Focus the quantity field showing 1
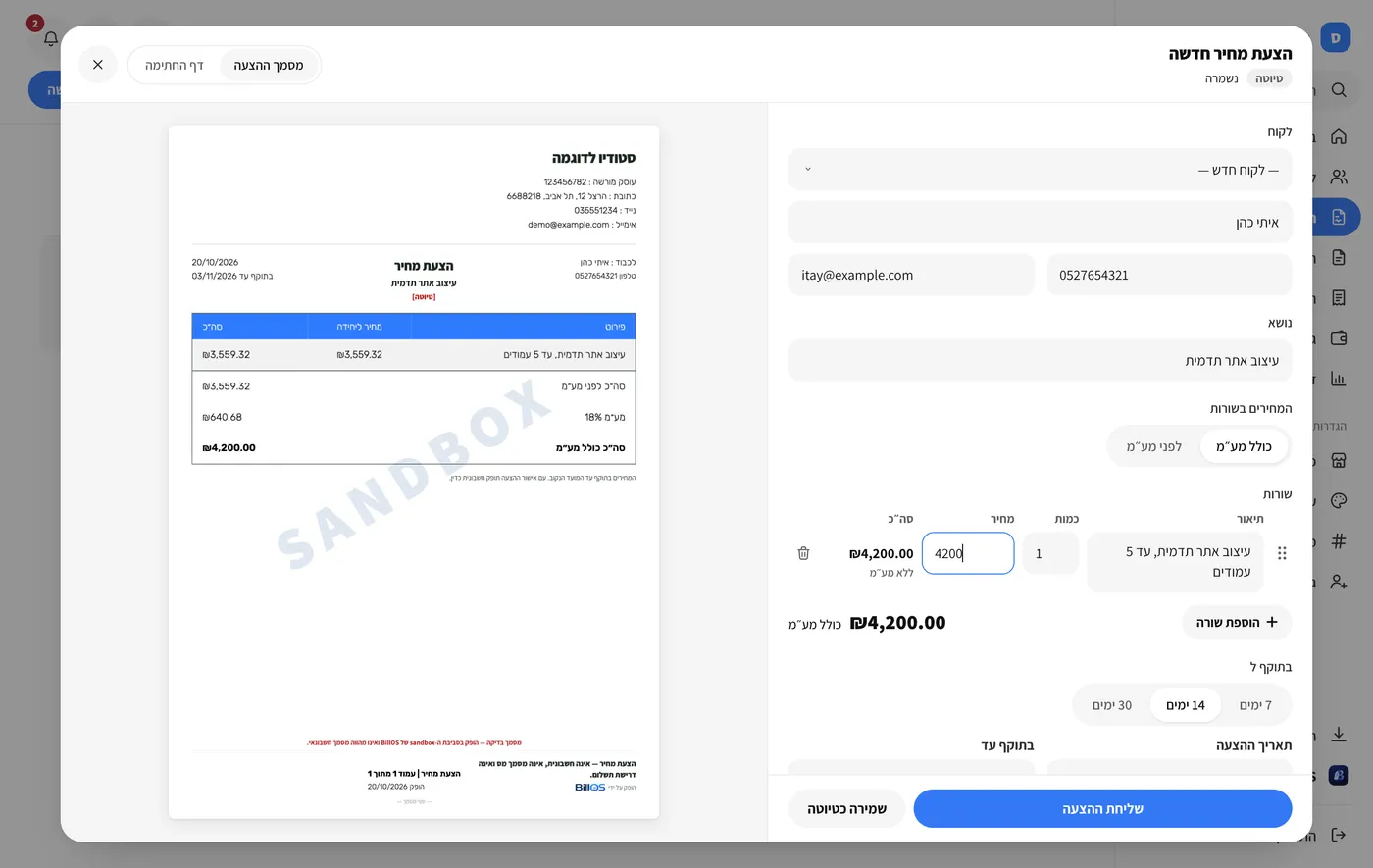Image resolution: width=1373 pixels, height=868 pixels. [1050, 553]
